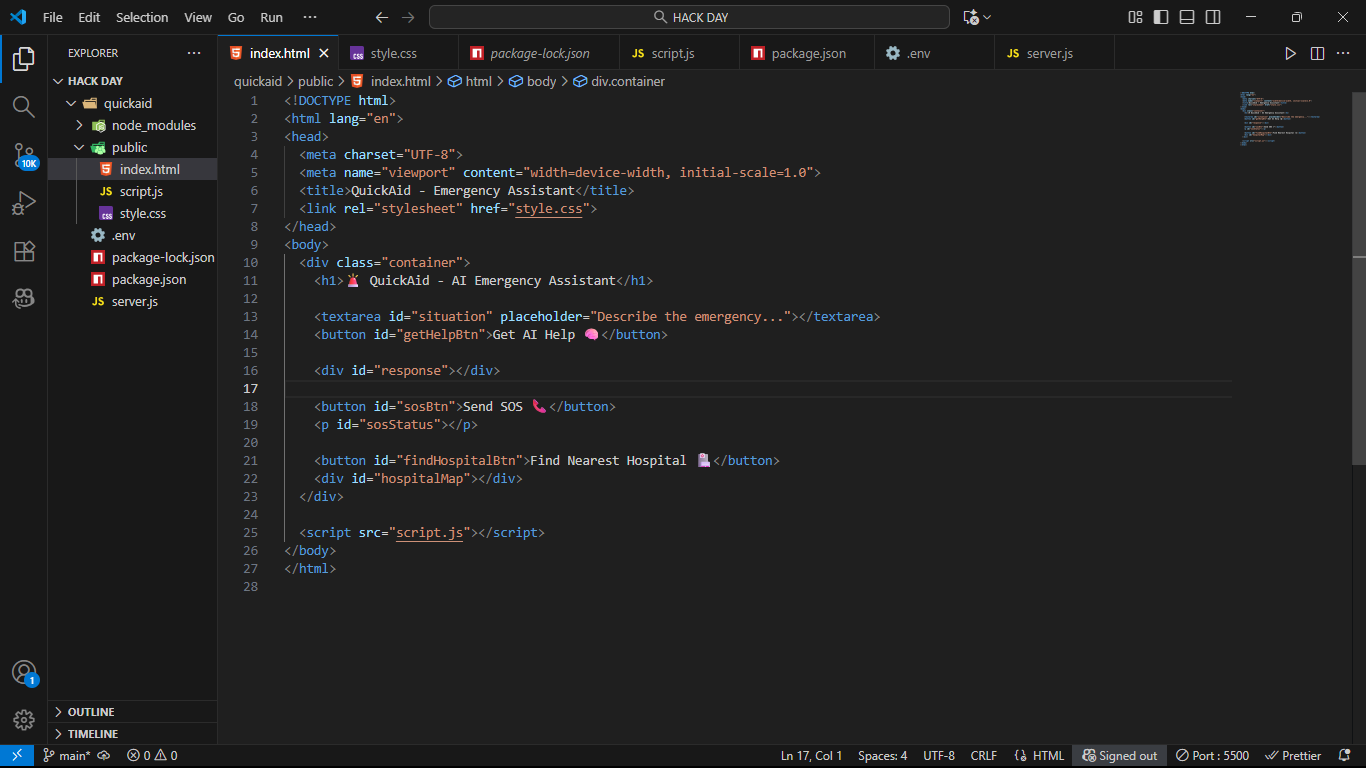Open the Accounts menu icon
Screen dimensions: 1366x768
[24, 673]
